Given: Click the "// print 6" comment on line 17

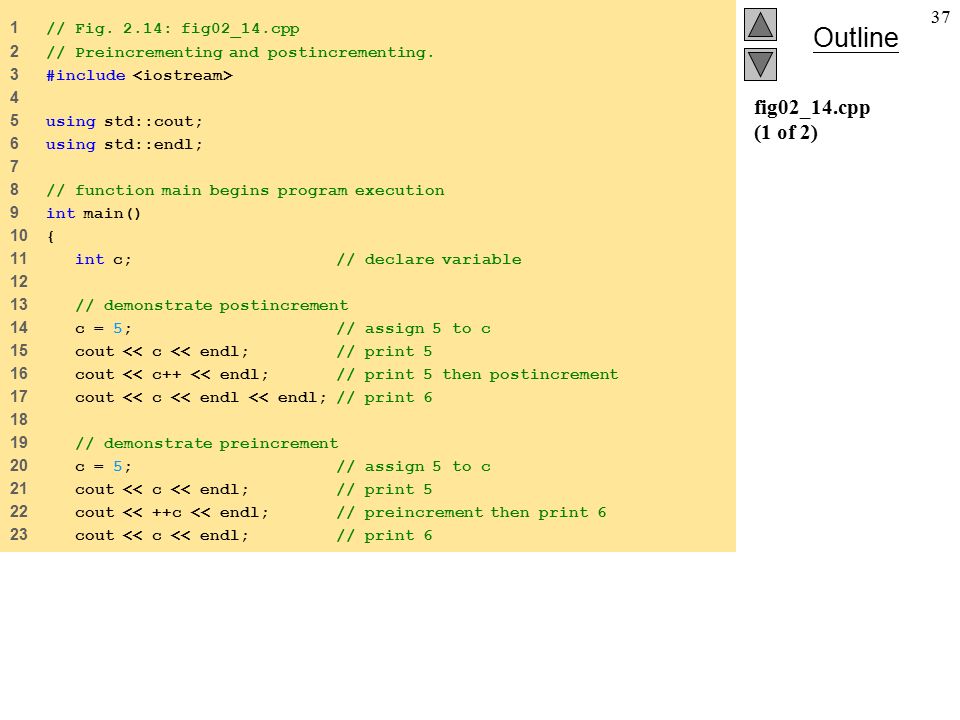Looking at the screenshot, I should 384,397.
